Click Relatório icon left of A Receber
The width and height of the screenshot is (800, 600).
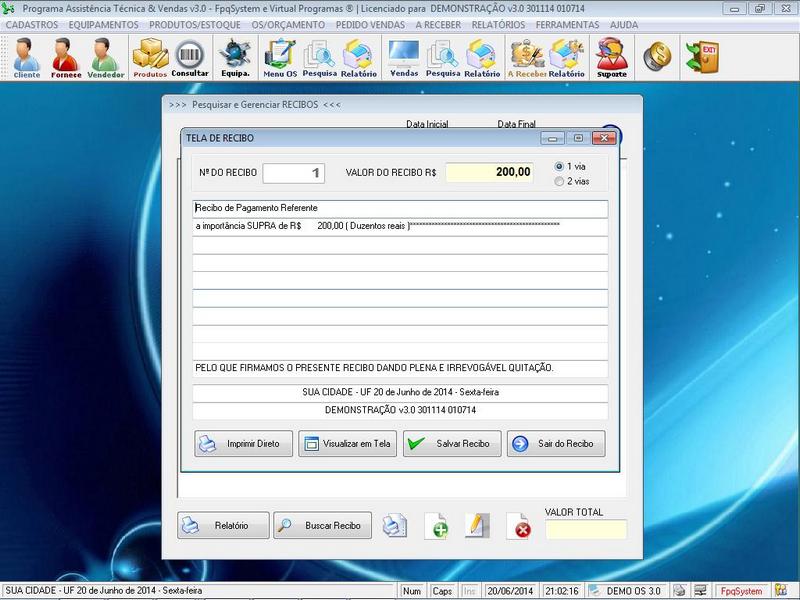[482, 58]
